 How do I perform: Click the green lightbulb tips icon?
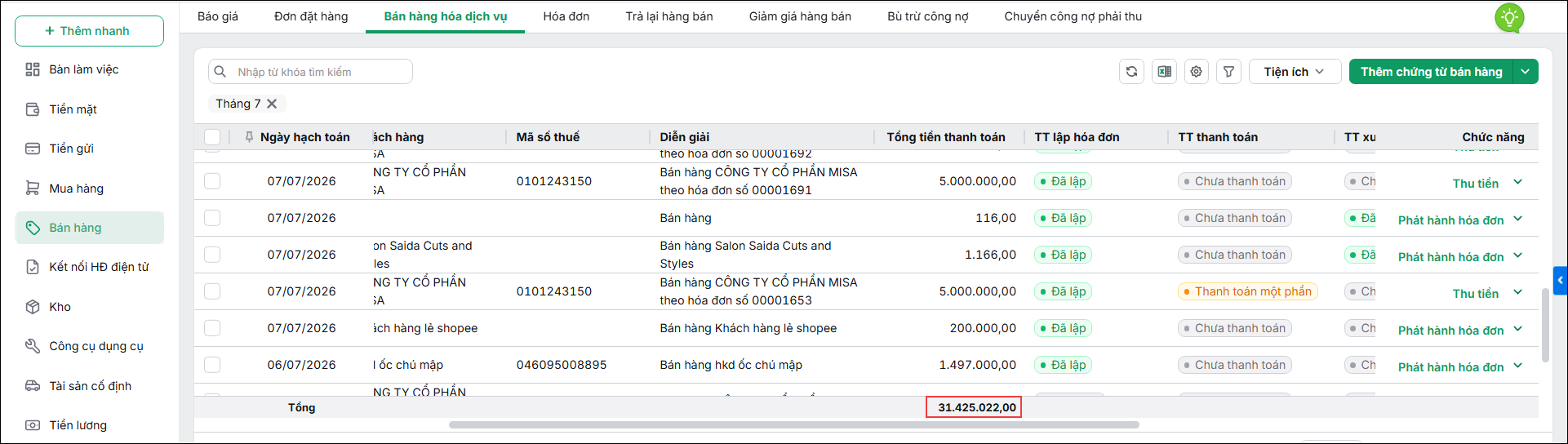coord(1509,17)
